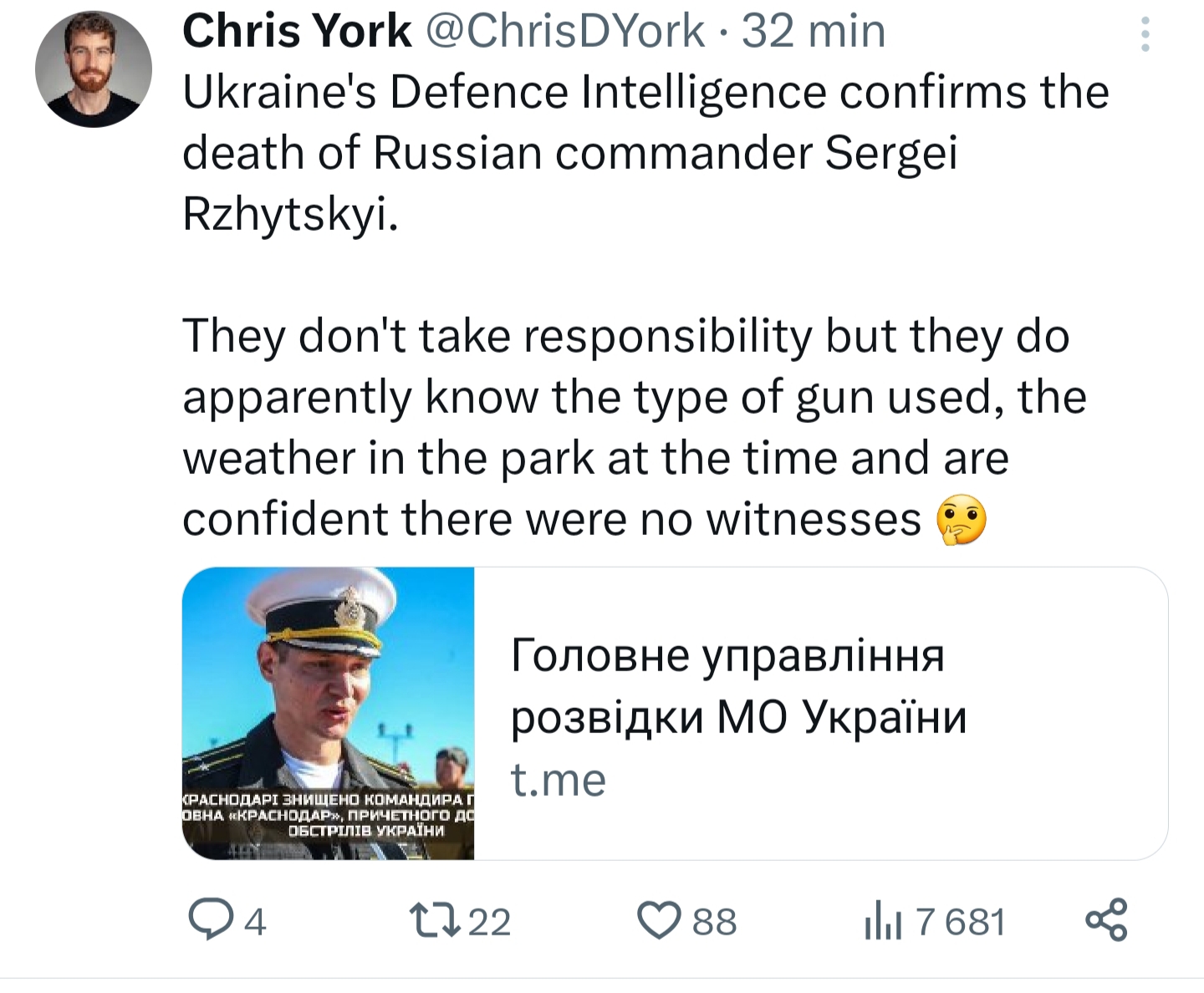This screenshot has height=993, width=1204.
Task: Open the 7 681 view count
Action: tap(960, 922)
